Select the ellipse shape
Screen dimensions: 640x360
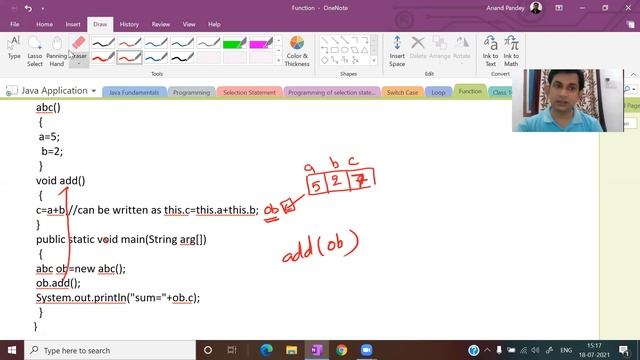click(344, 50)
